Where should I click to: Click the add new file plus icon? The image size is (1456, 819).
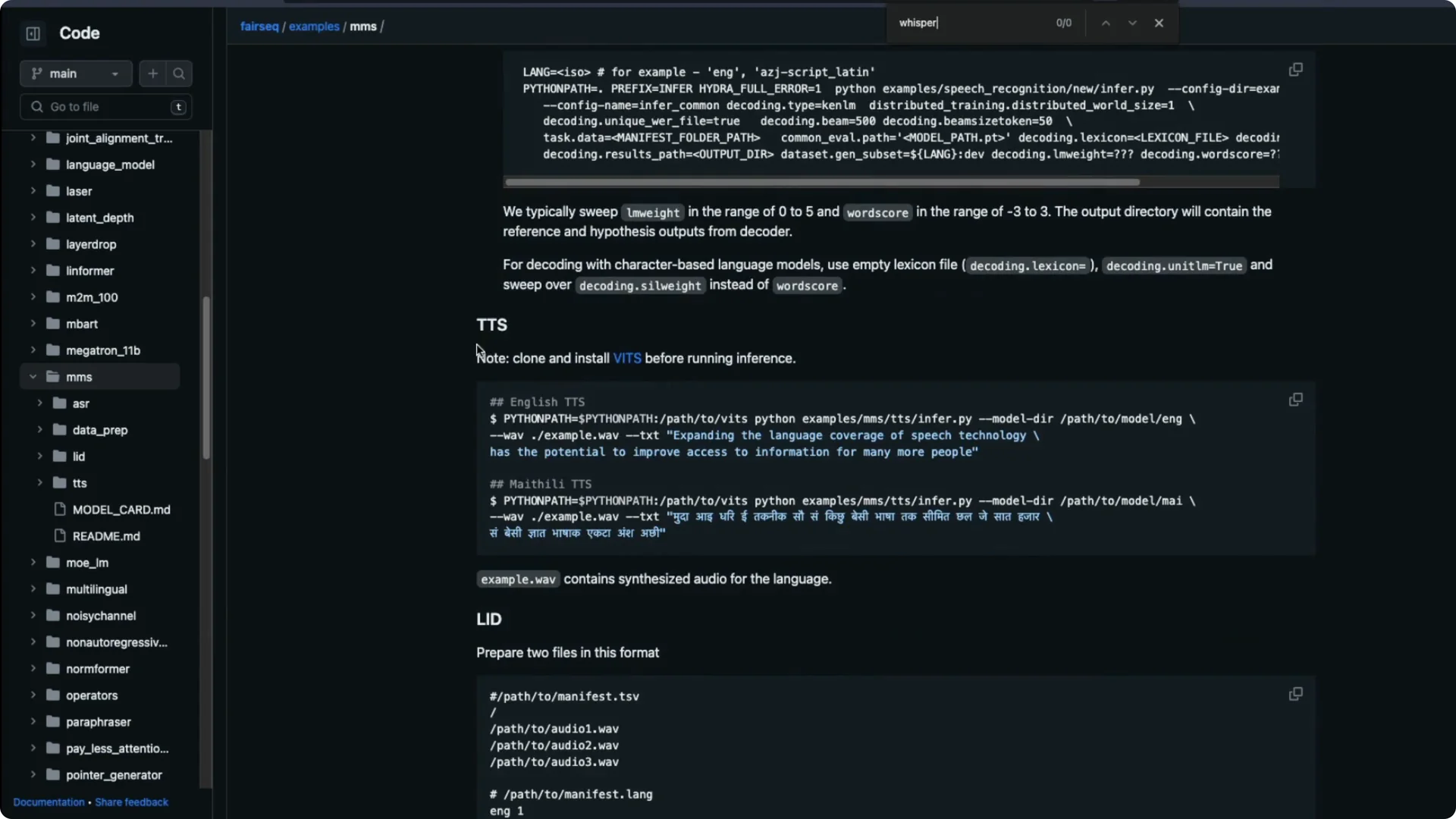click(x=152, y=74)
